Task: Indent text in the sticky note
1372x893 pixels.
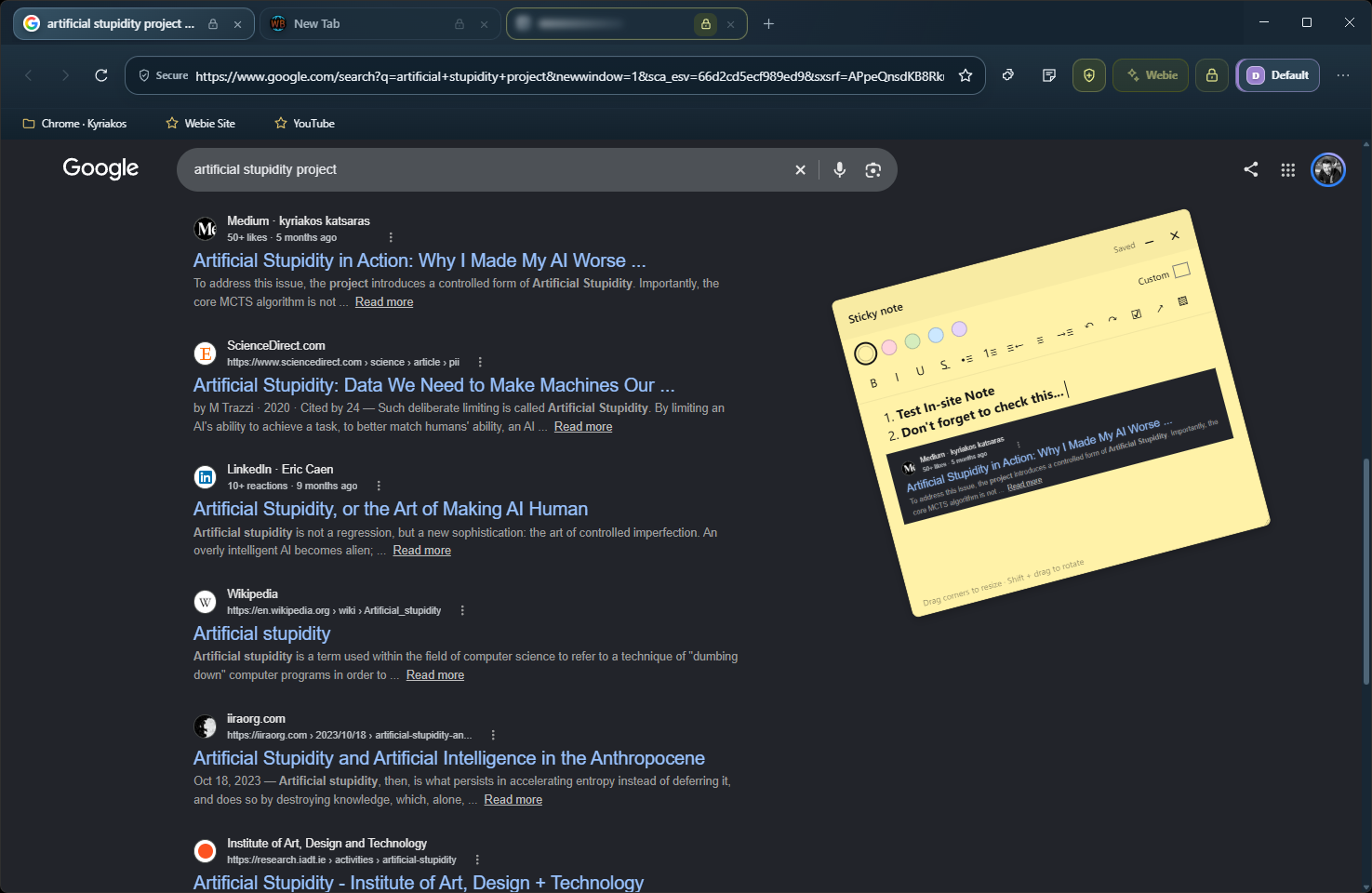Action: click(1064, 333)
